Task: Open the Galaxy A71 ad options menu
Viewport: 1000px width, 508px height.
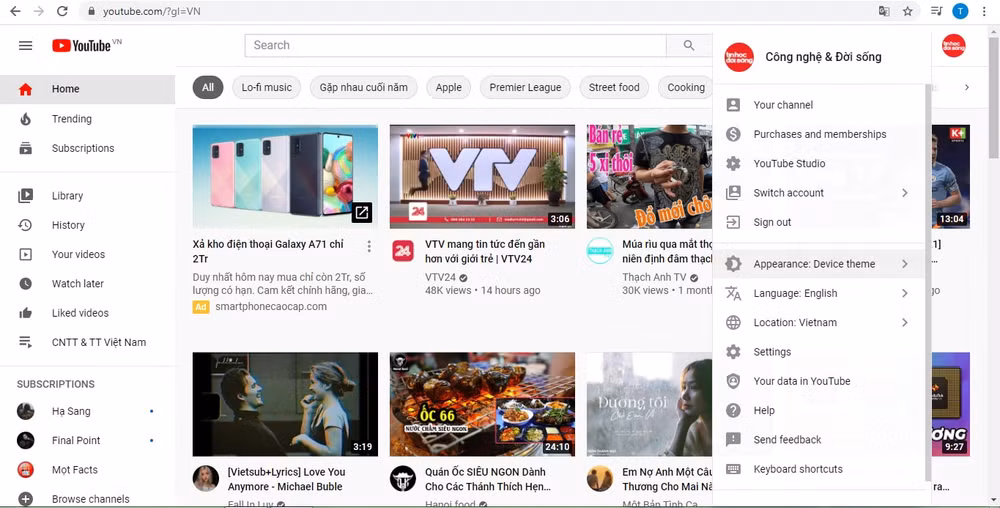Action: coord(369,247)
